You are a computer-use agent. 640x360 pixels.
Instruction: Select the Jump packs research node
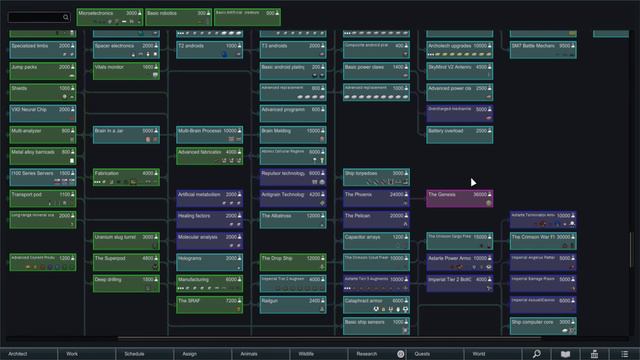(x=43, y=71)
